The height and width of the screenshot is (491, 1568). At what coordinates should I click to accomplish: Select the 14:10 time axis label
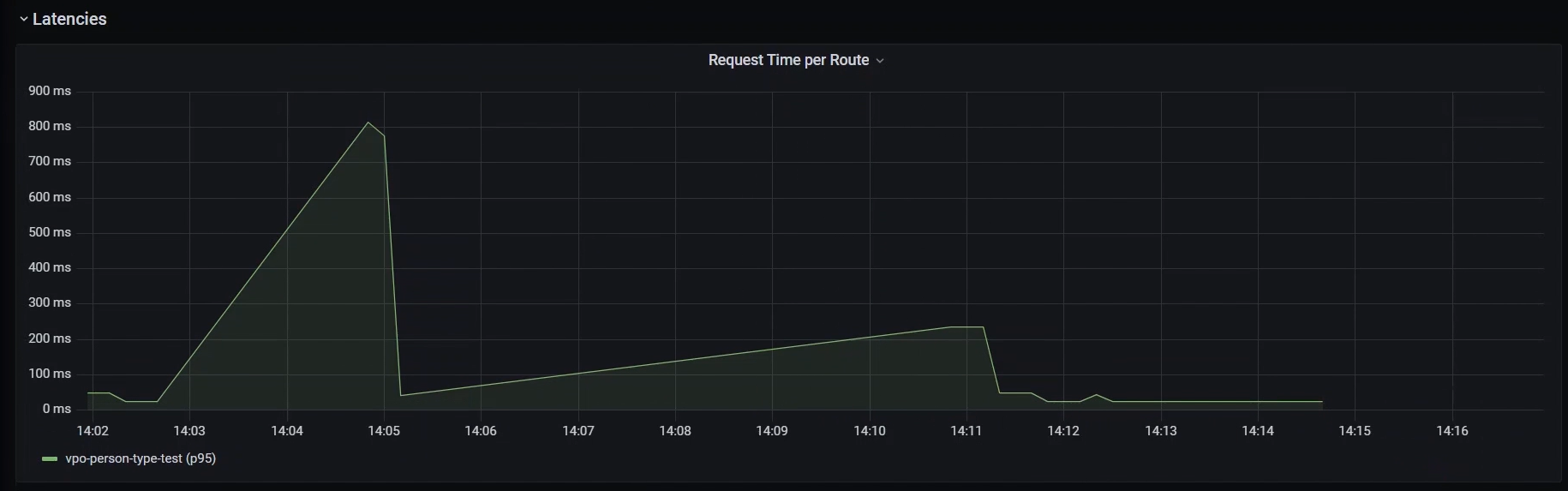coord(870,430)
